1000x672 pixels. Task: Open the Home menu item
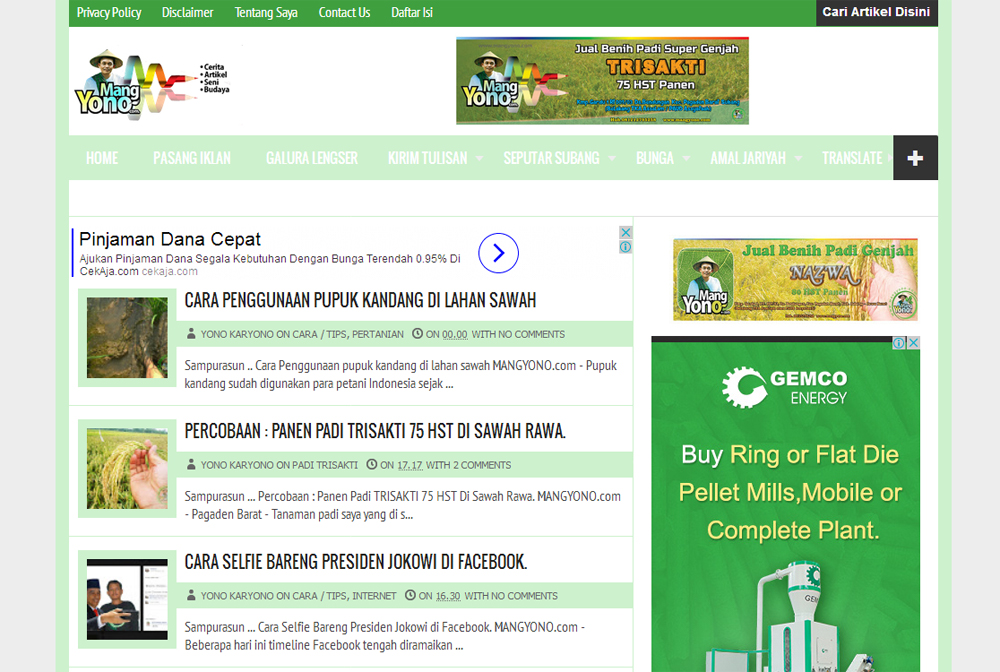click(102, 158)
